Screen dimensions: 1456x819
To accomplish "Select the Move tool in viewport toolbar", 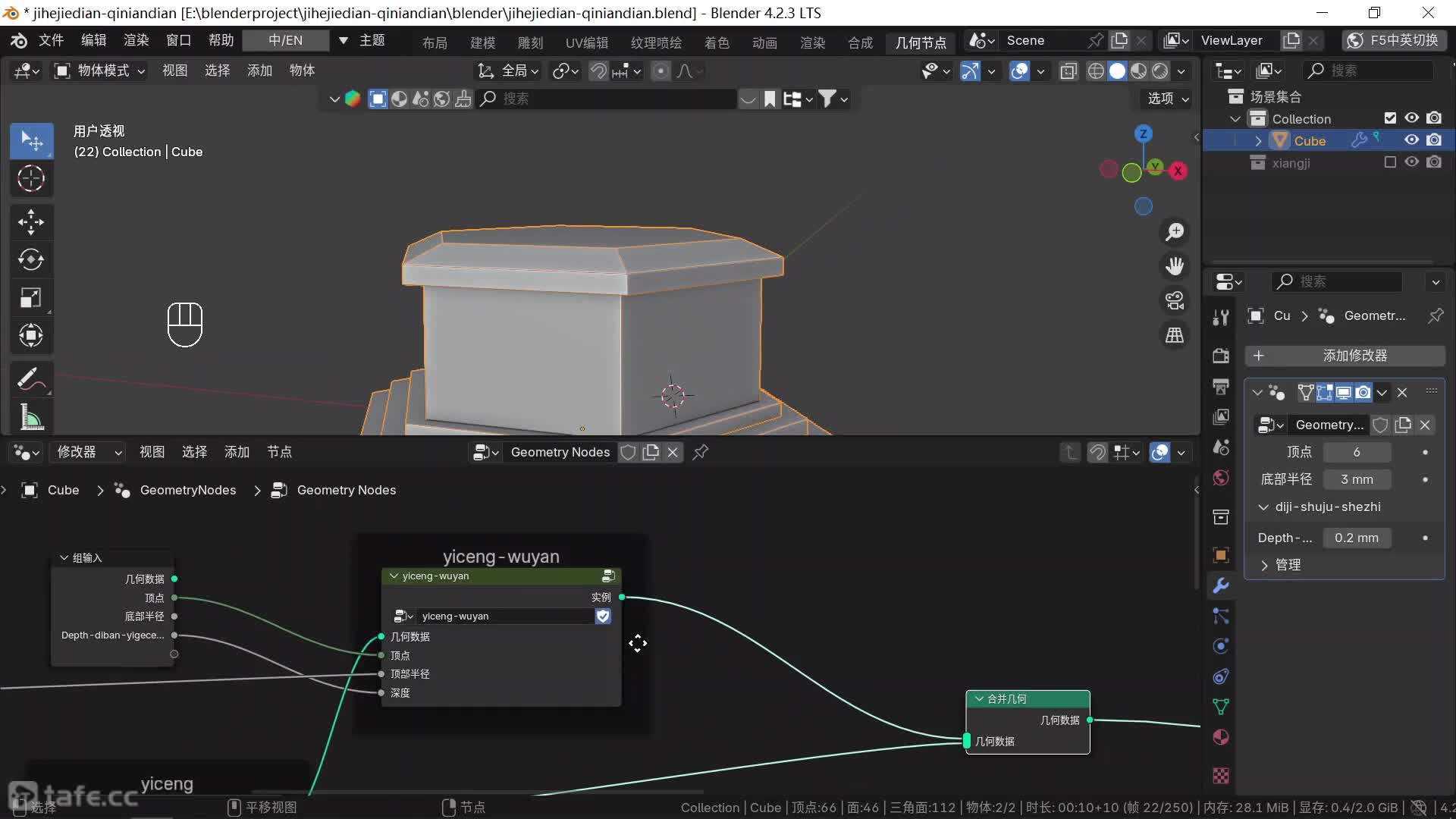I will click(31, 222).
